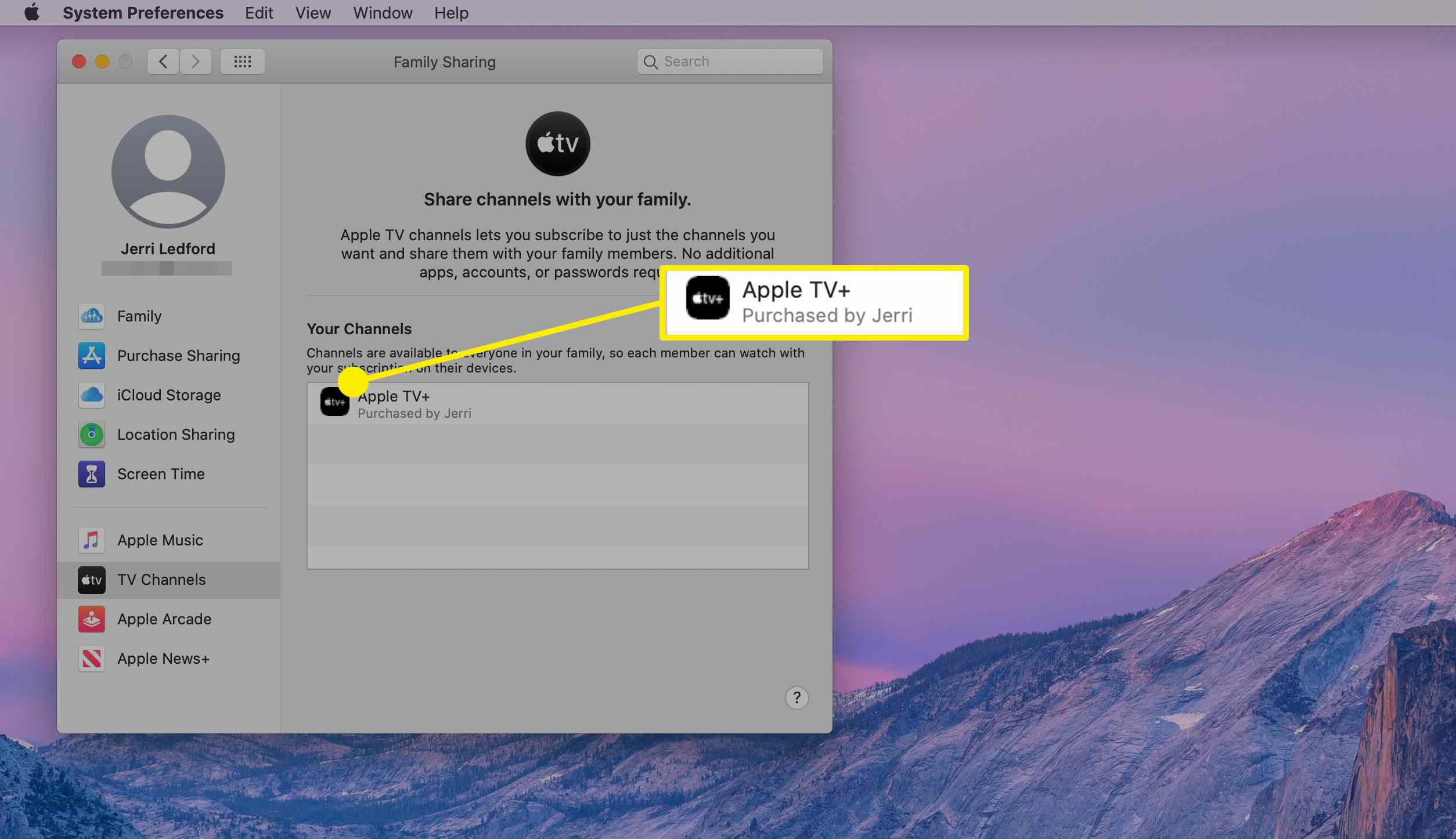Select iCloud Storage section
Viewport: 1456px width, 839px height.
point(167,395)
